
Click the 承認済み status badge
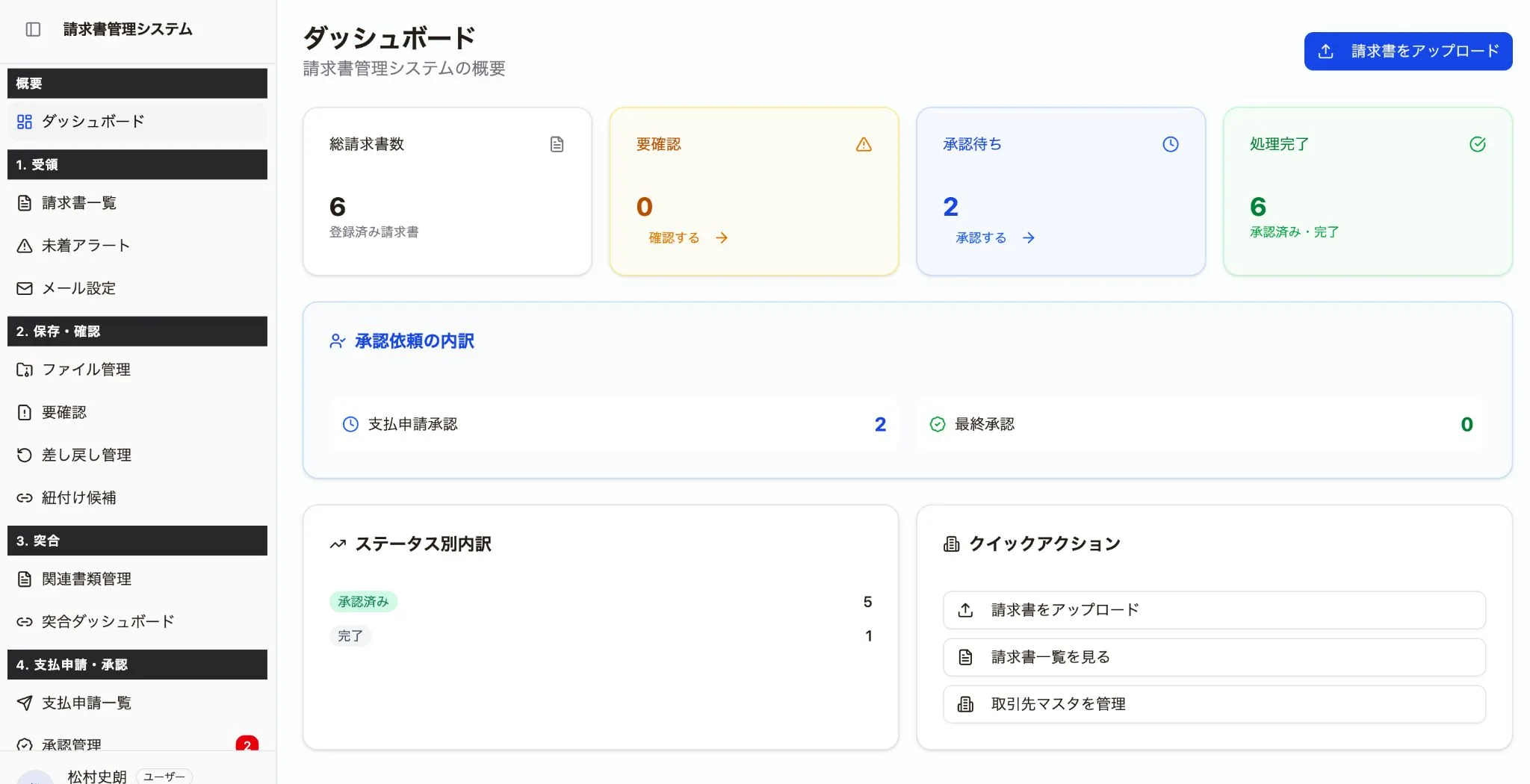pos(363,602)
